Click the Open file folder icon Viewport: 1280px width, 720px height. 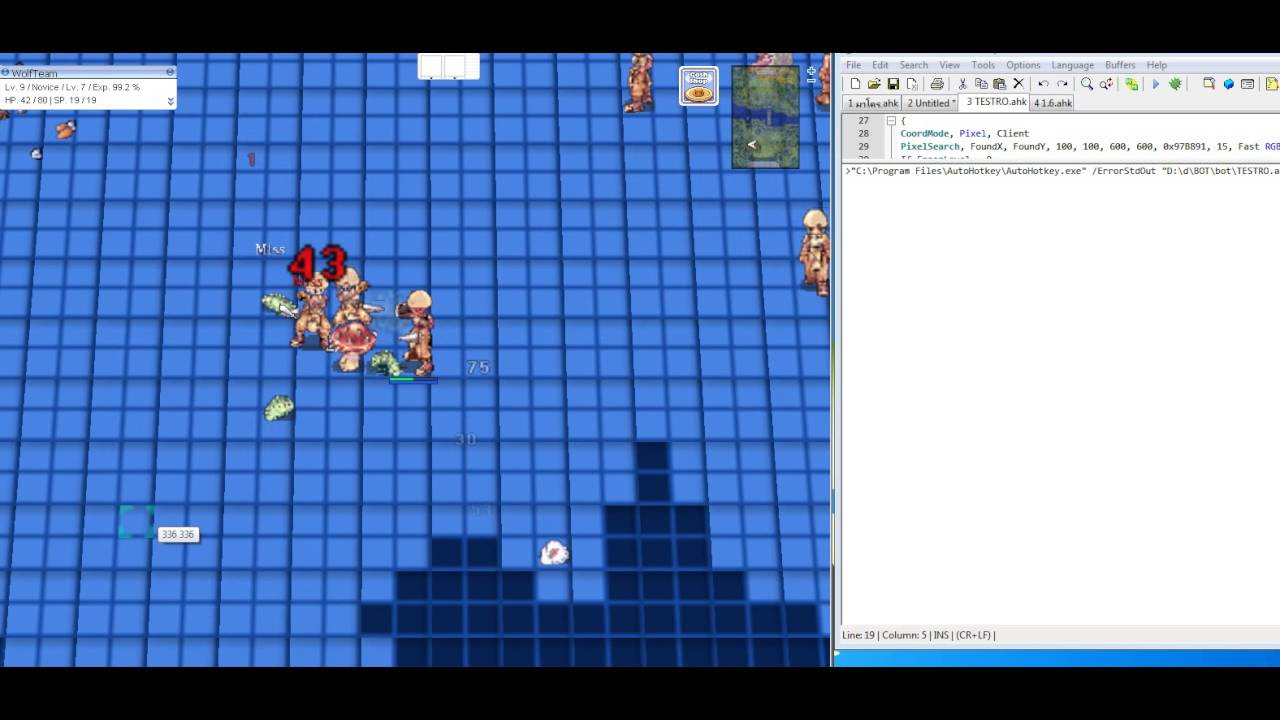tap(874, 84)
